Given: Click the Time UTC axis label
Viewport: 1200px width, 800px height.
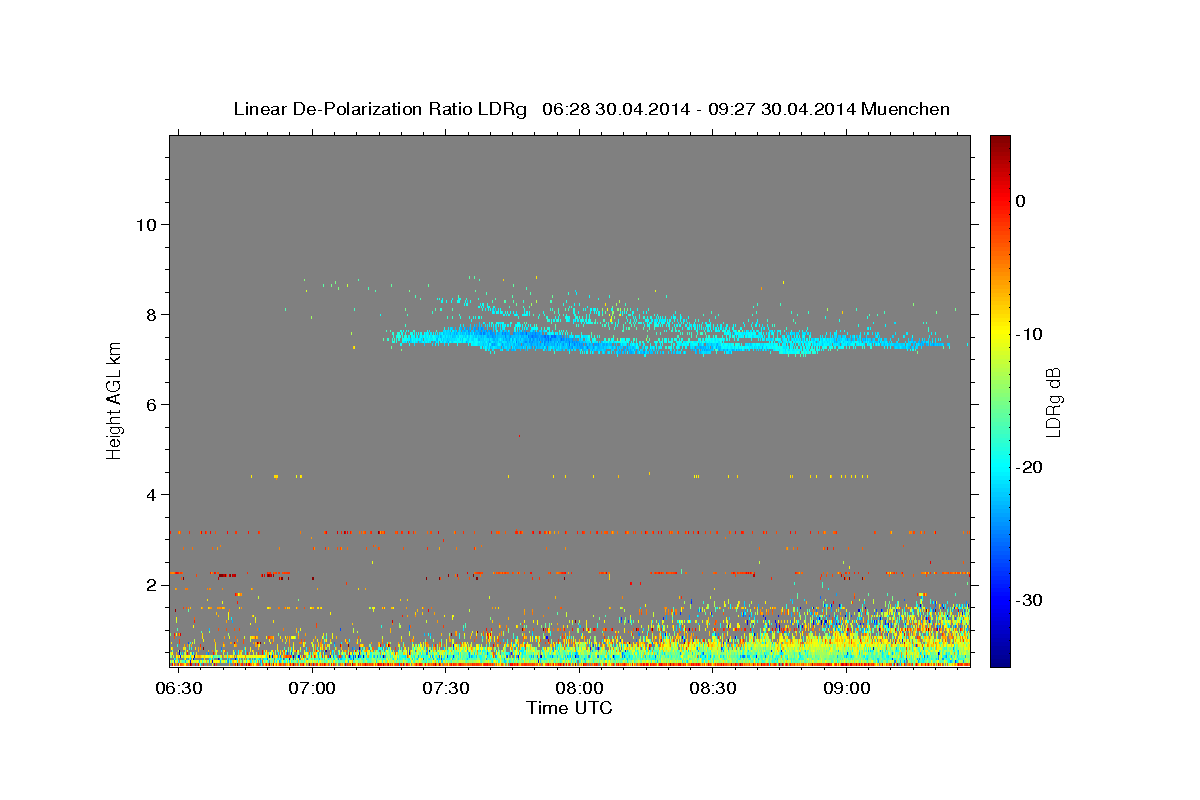Looking at the screenshot, I should (x=569, y=708).
